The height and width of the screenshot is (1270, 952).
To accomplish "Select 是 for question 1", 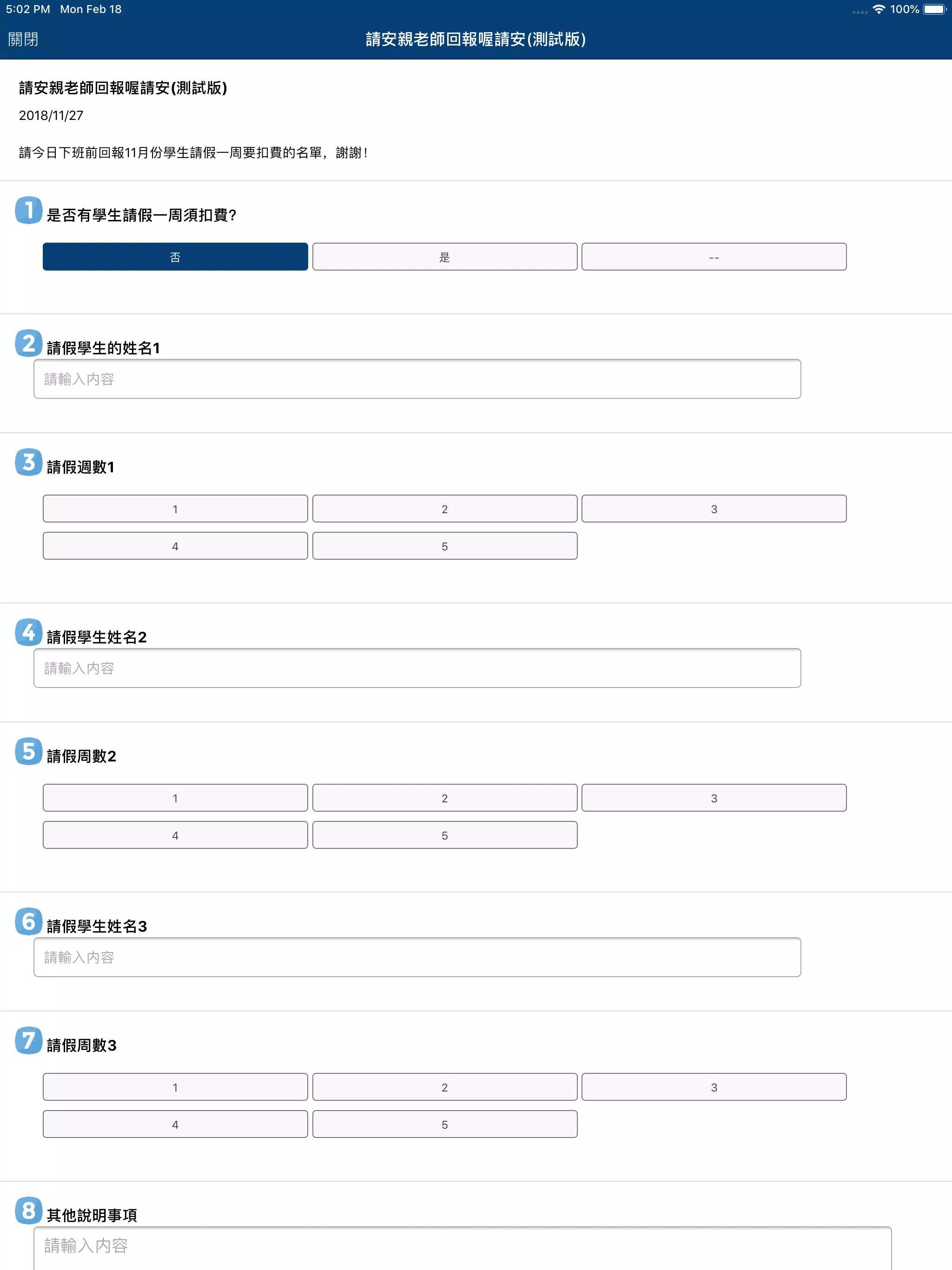I will [x=444, y=257].
